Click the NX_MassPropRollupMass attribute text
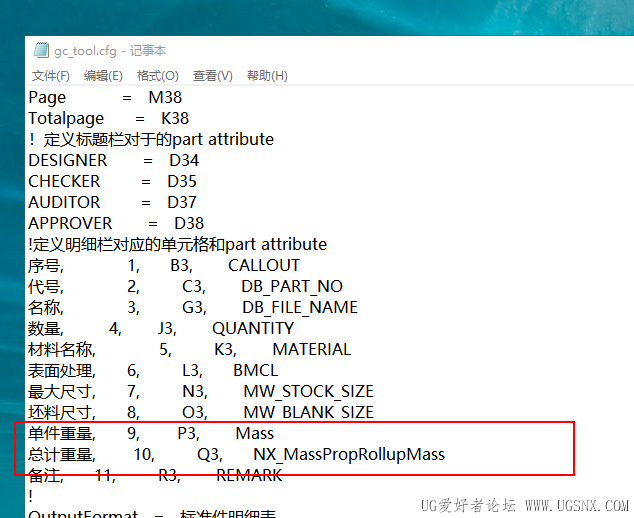The image size is (634, 518). [349, 455]
